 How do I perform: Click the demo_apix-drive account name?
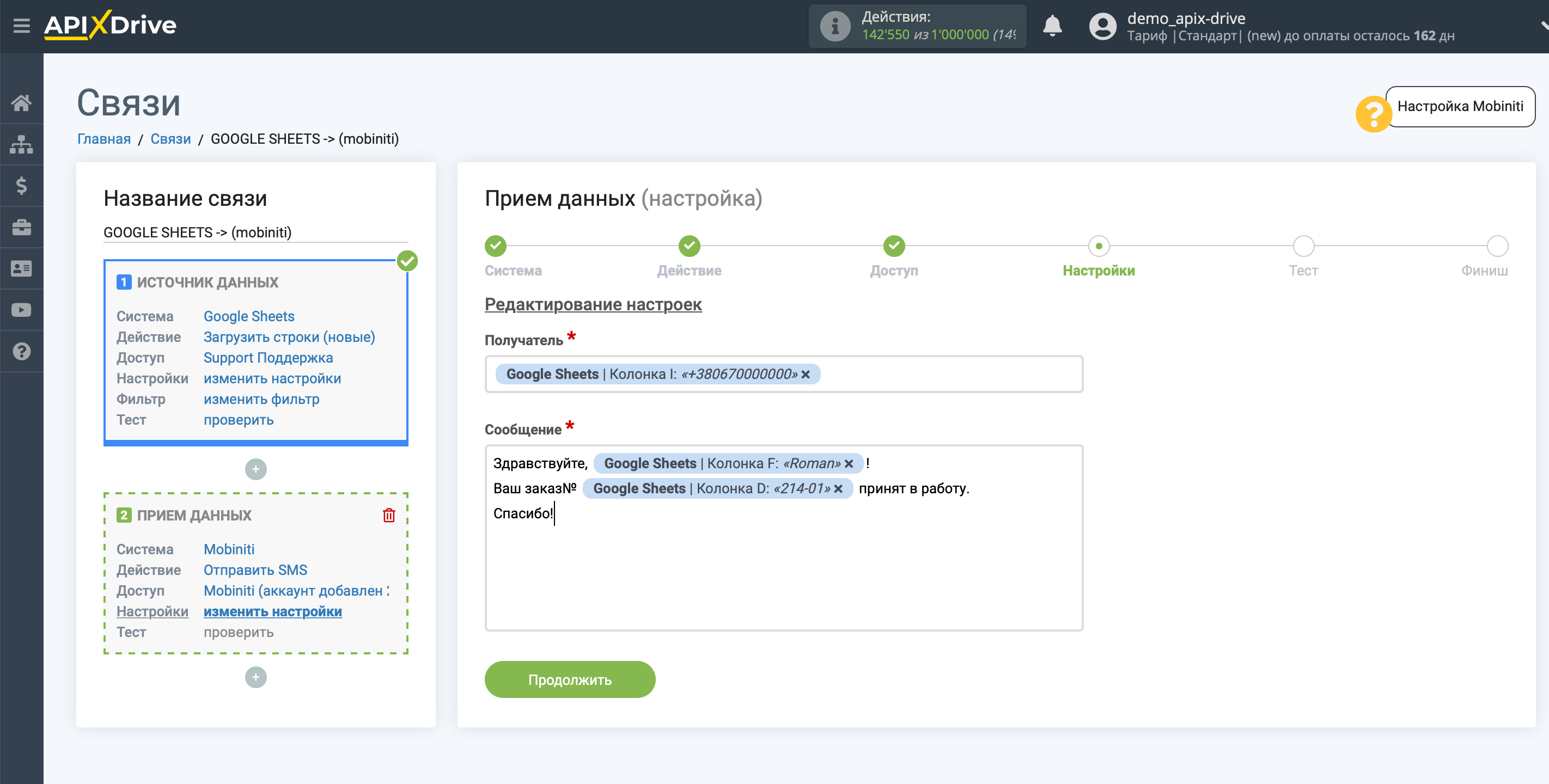tap(1186, 18)
